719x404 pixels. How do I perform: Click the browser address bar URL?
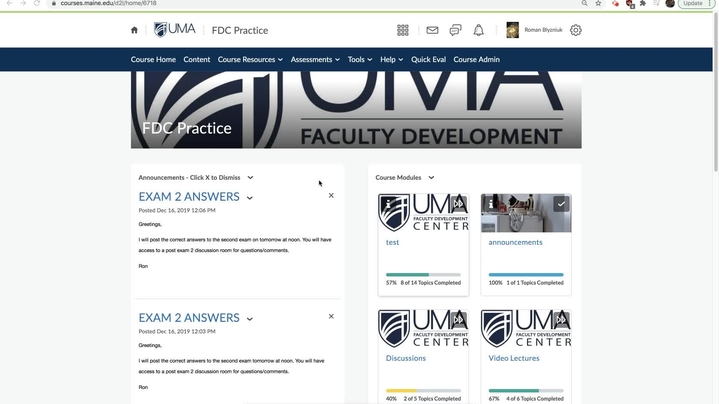tap(109, 3)
